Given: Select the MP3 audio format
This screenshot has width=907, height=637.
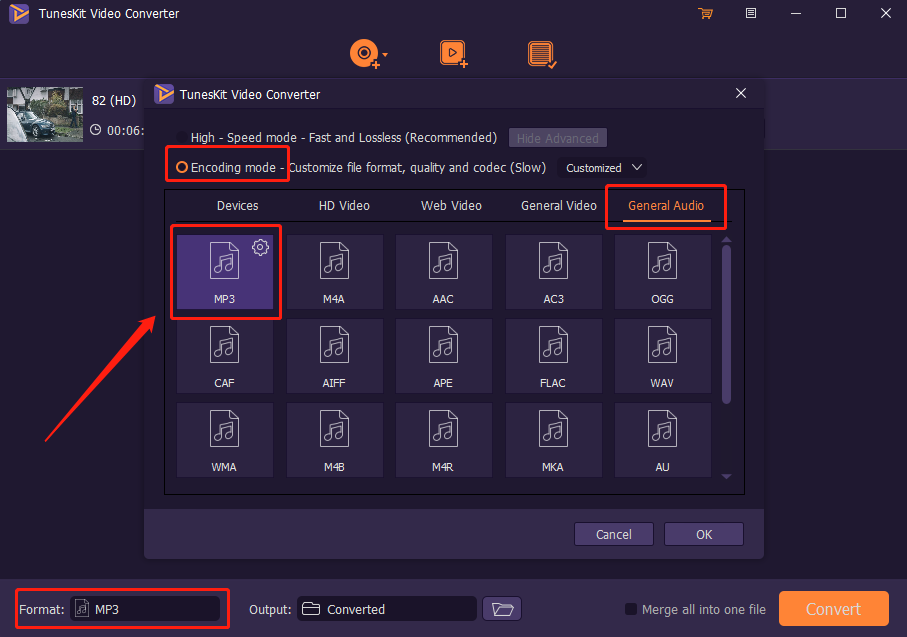Looking at the screenshot, I should coord(224,271).
